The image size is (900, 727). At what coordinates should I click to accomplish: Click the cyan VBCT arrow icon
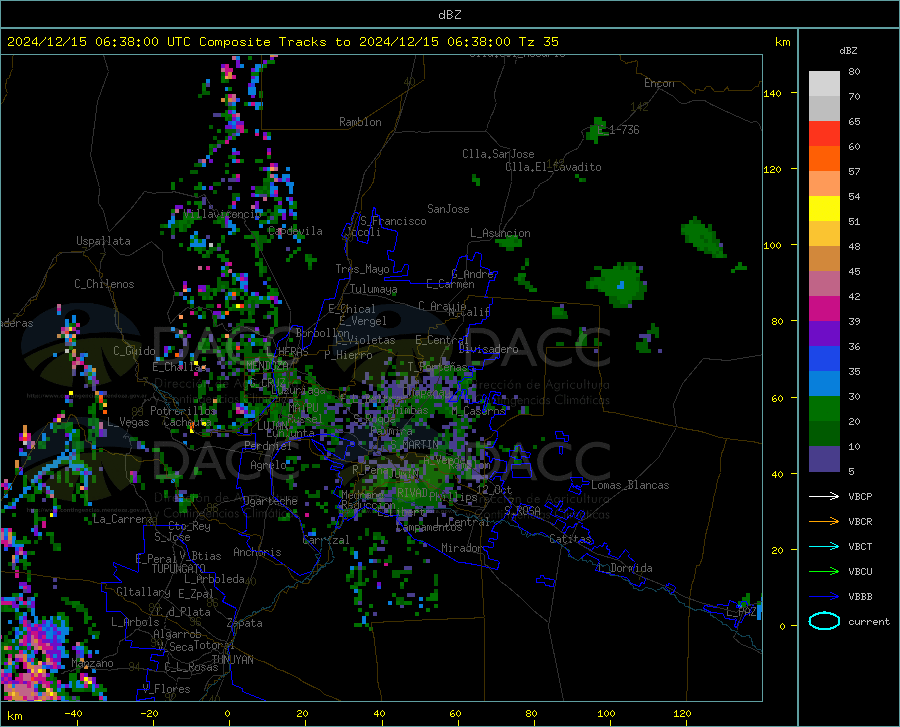pos(824,546)
